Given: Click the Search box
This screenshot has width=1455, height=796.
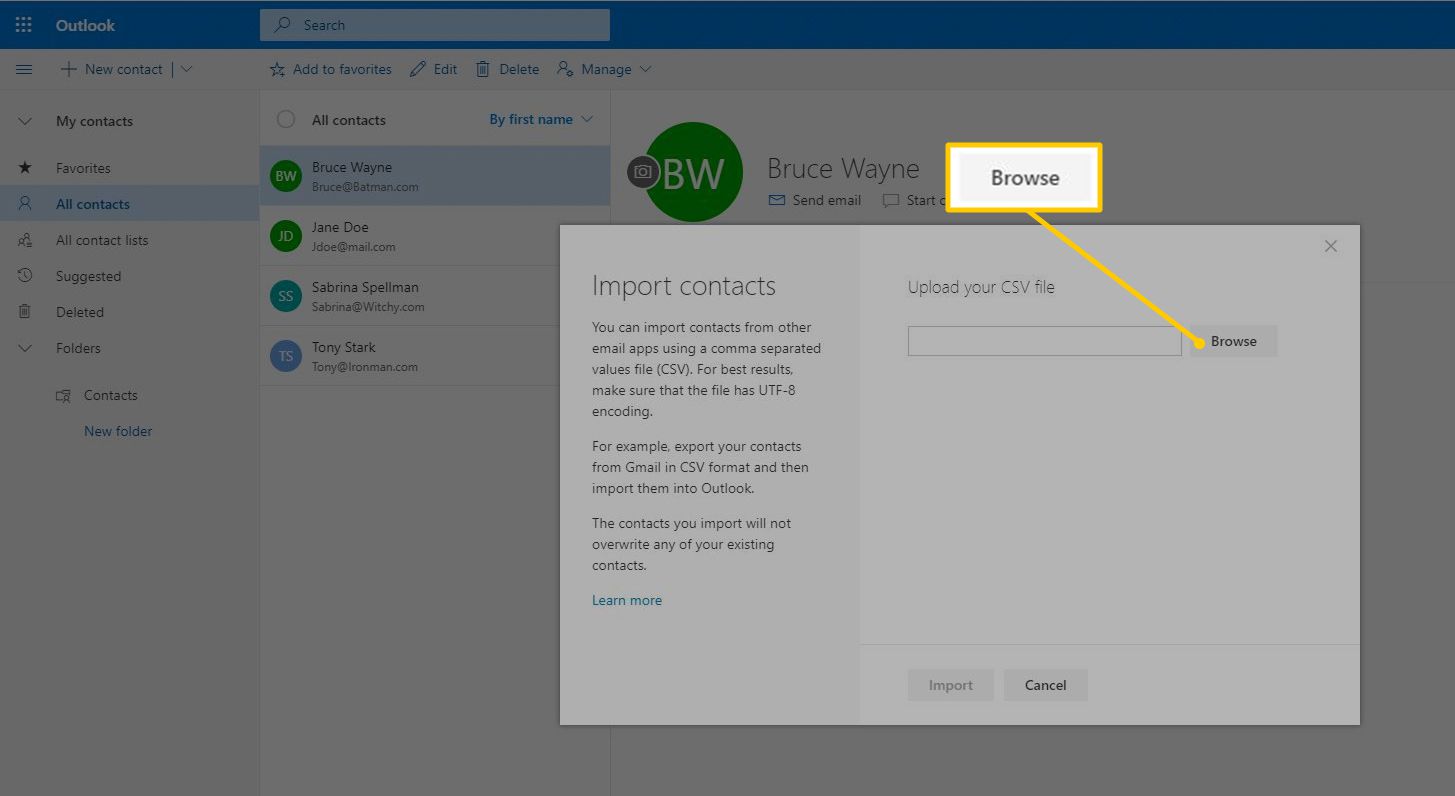Looking at the screenshot, I should [x=435, y=25].
